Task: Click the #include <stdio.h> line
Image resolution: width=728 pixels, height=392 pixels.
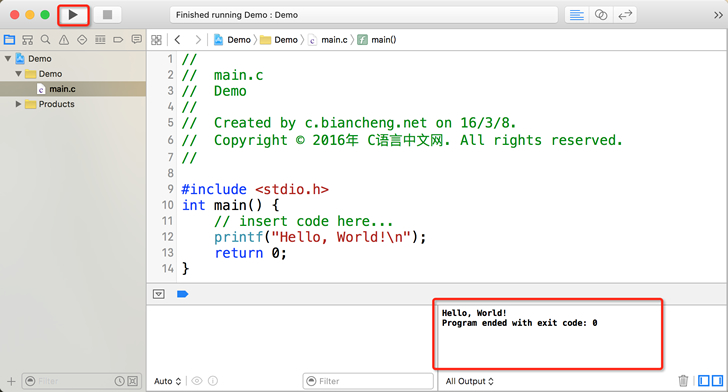Action: [255, 189]
